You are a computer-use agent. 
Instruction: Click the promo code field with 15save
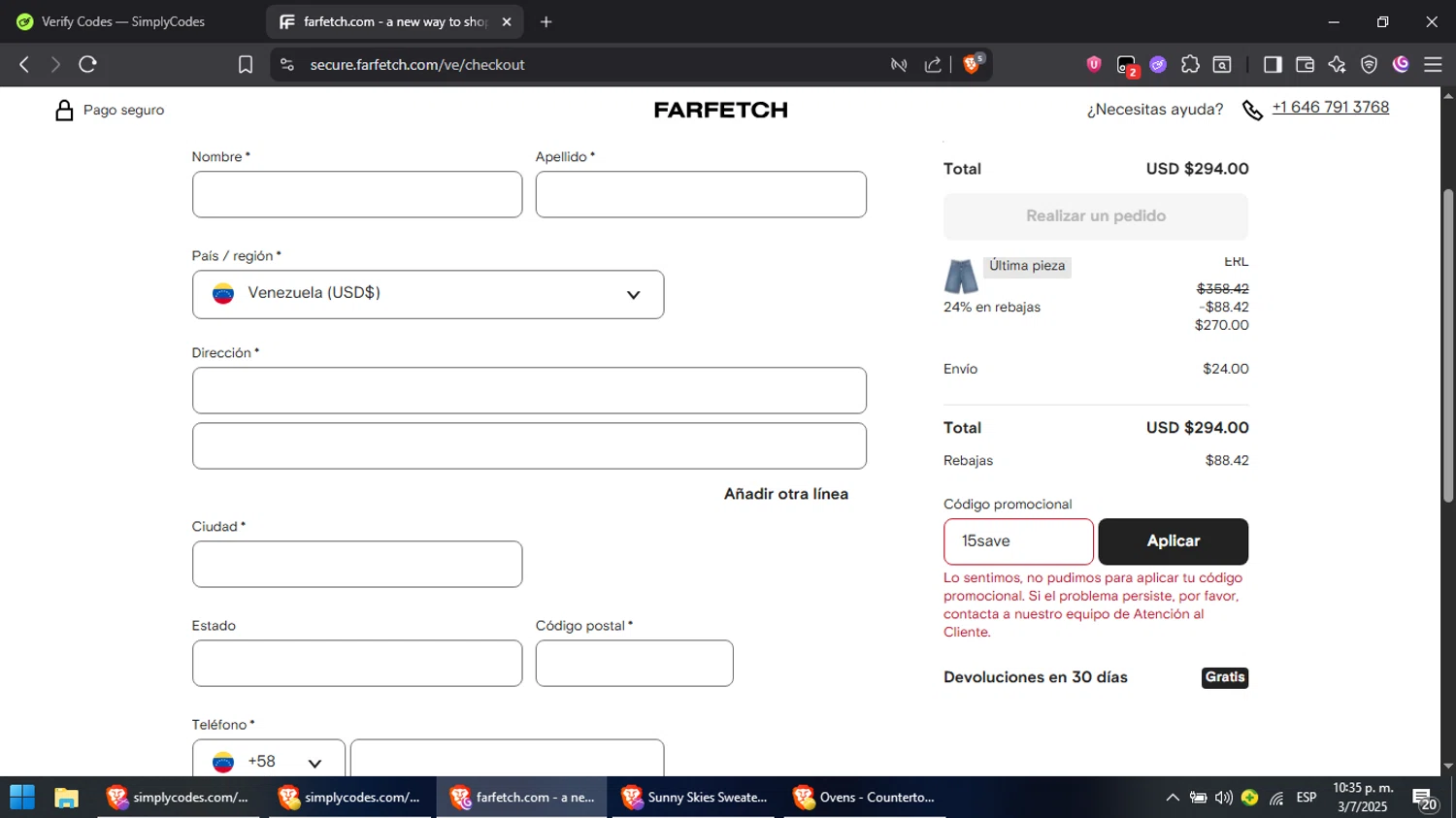(1018, 541)
